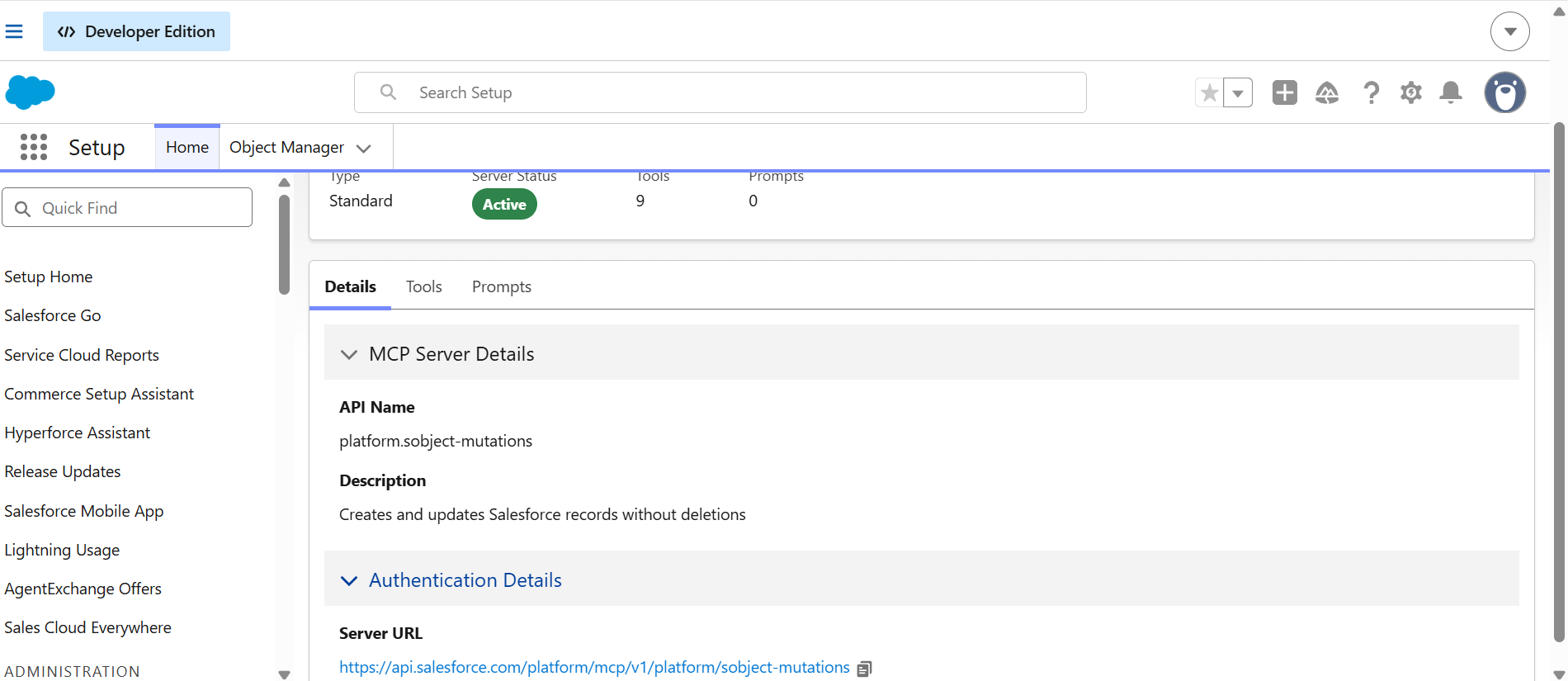Click the Active server status badge
This screenshot has height=681, width=1568.
coord(504,204)
